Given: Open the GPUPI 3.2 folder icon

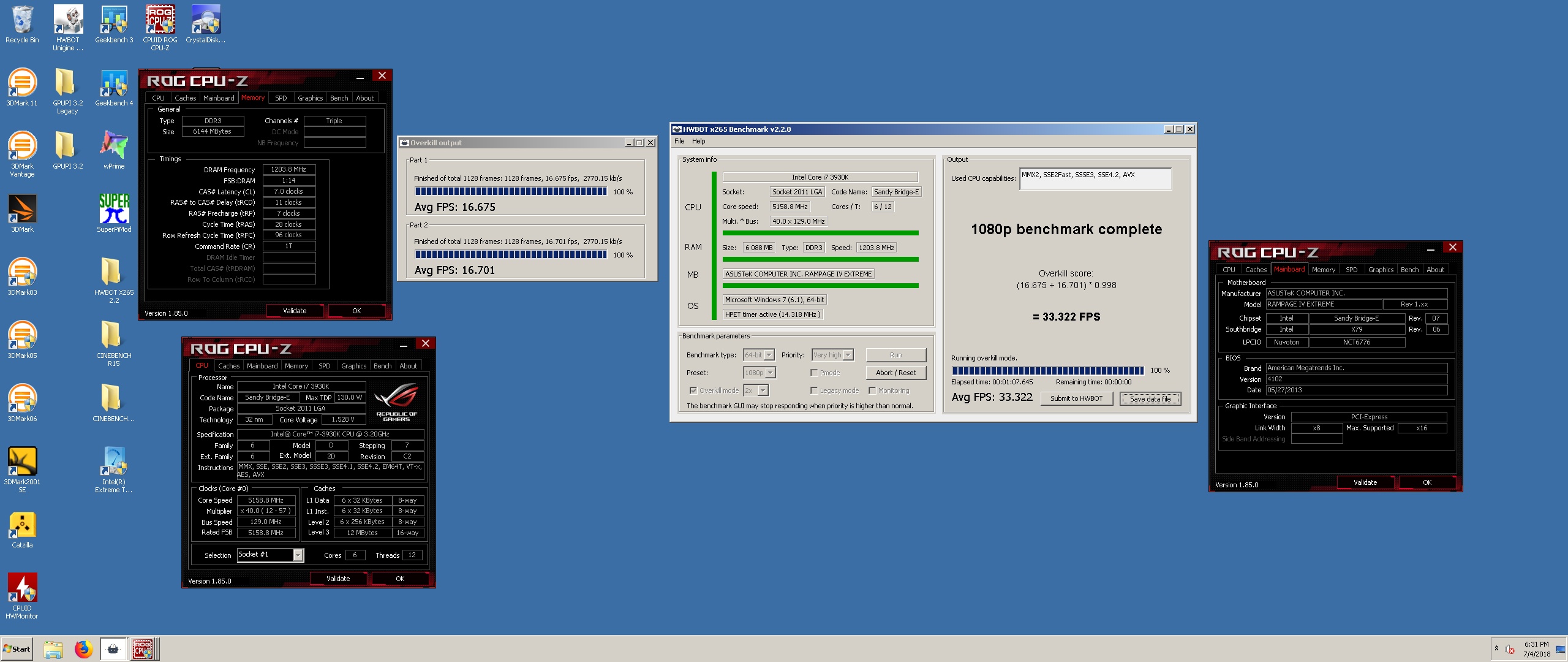Looking at the screenshot, I should (68, 151).
